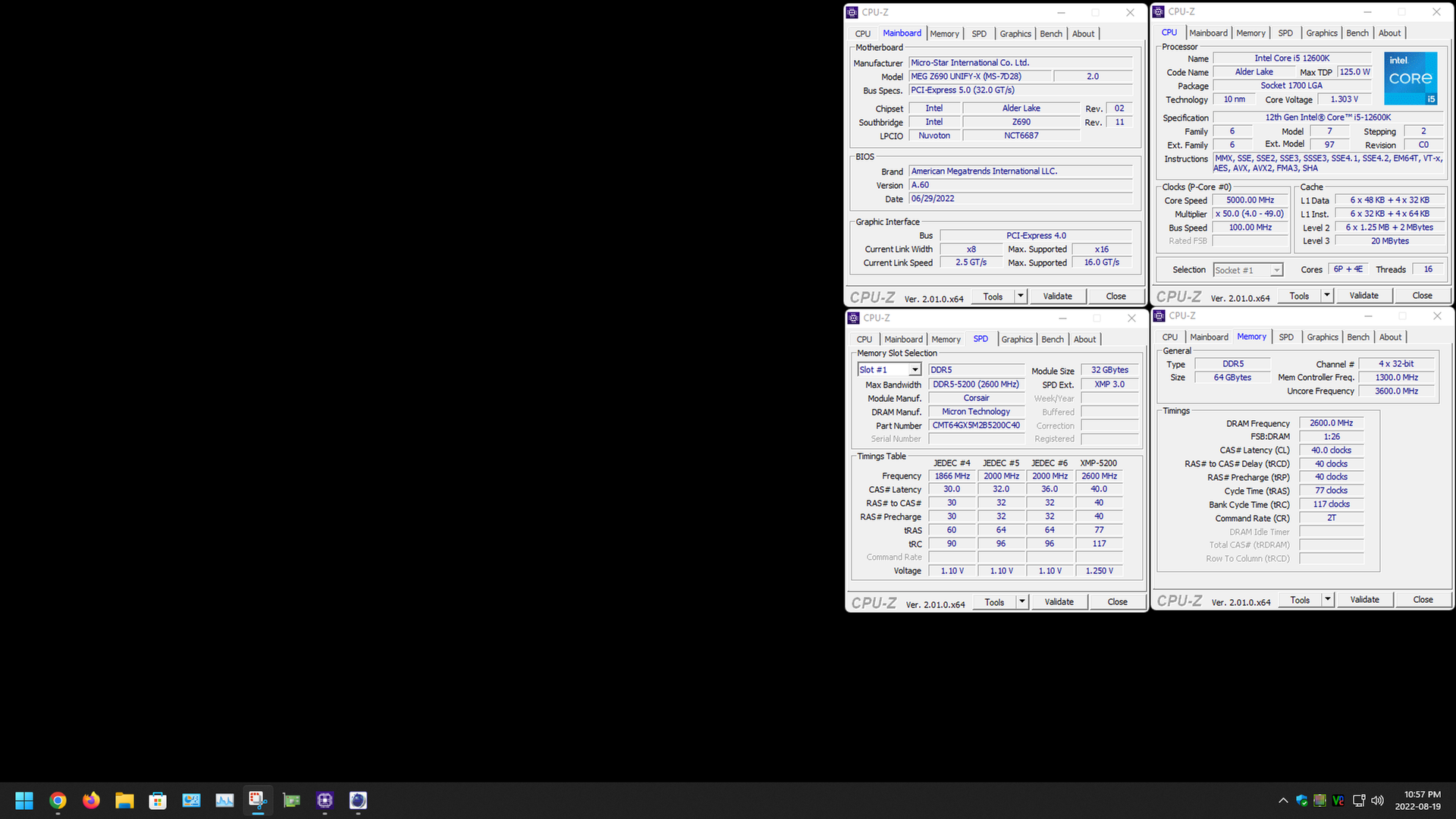Image resolution: width=1456 pixels, height=819 pixels.
Task: Click Validate in the Memory window
Action: point(1364,599)
